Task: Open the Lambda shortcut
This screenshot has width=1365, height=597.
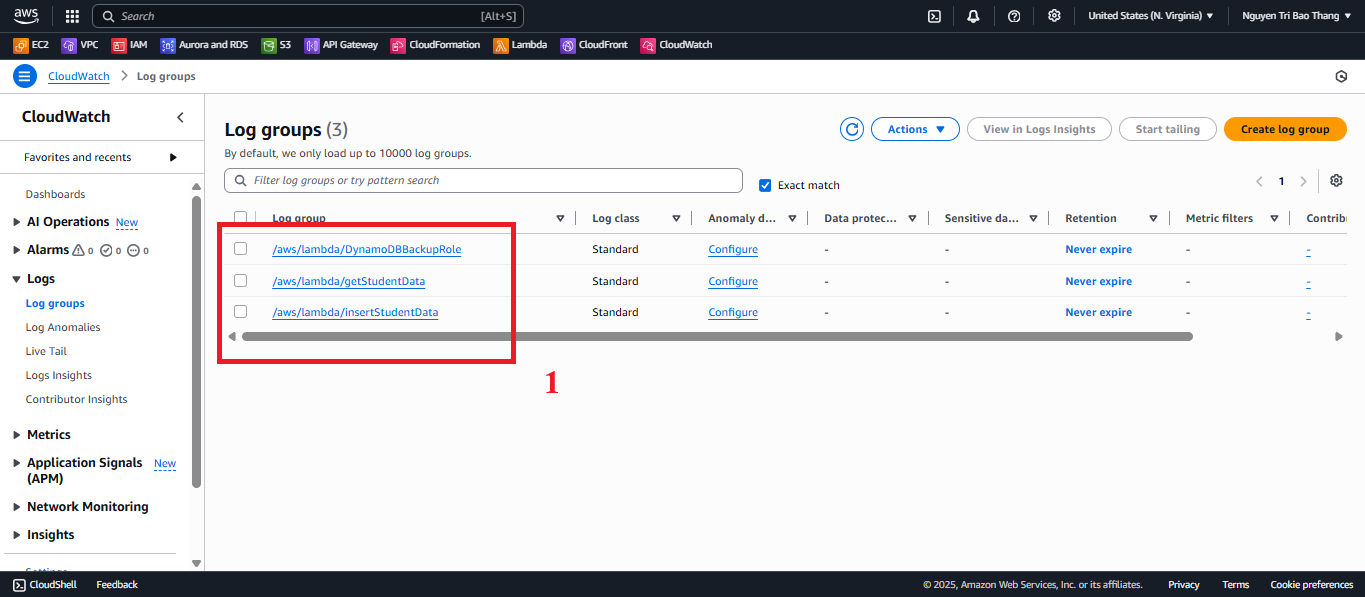Action: point(520,45)
